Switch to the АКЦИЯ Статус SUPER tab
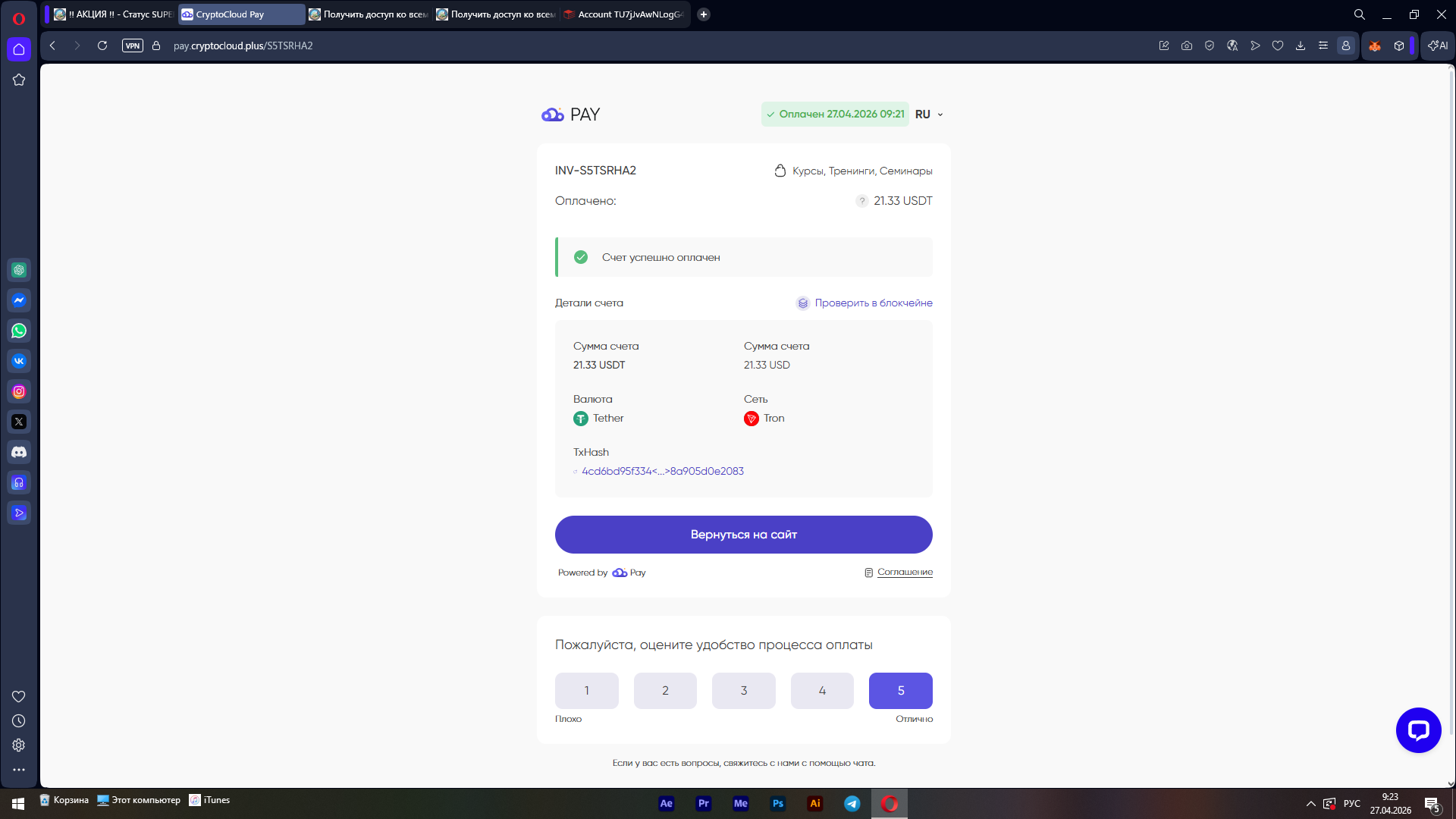 pyautogui.click(x=113, y=14)
